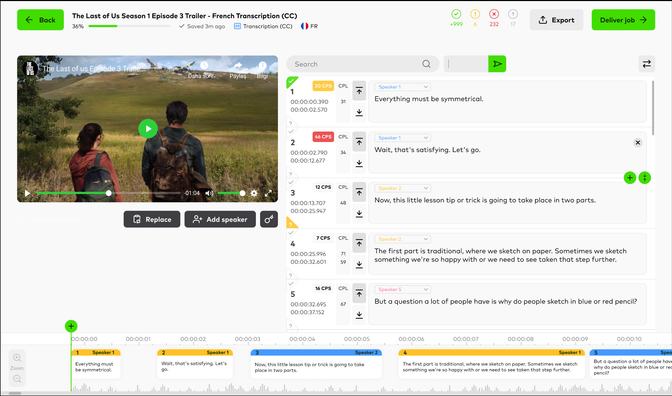Filter by warnings (yellow 6 indicator)

click(x=475, y=18)
